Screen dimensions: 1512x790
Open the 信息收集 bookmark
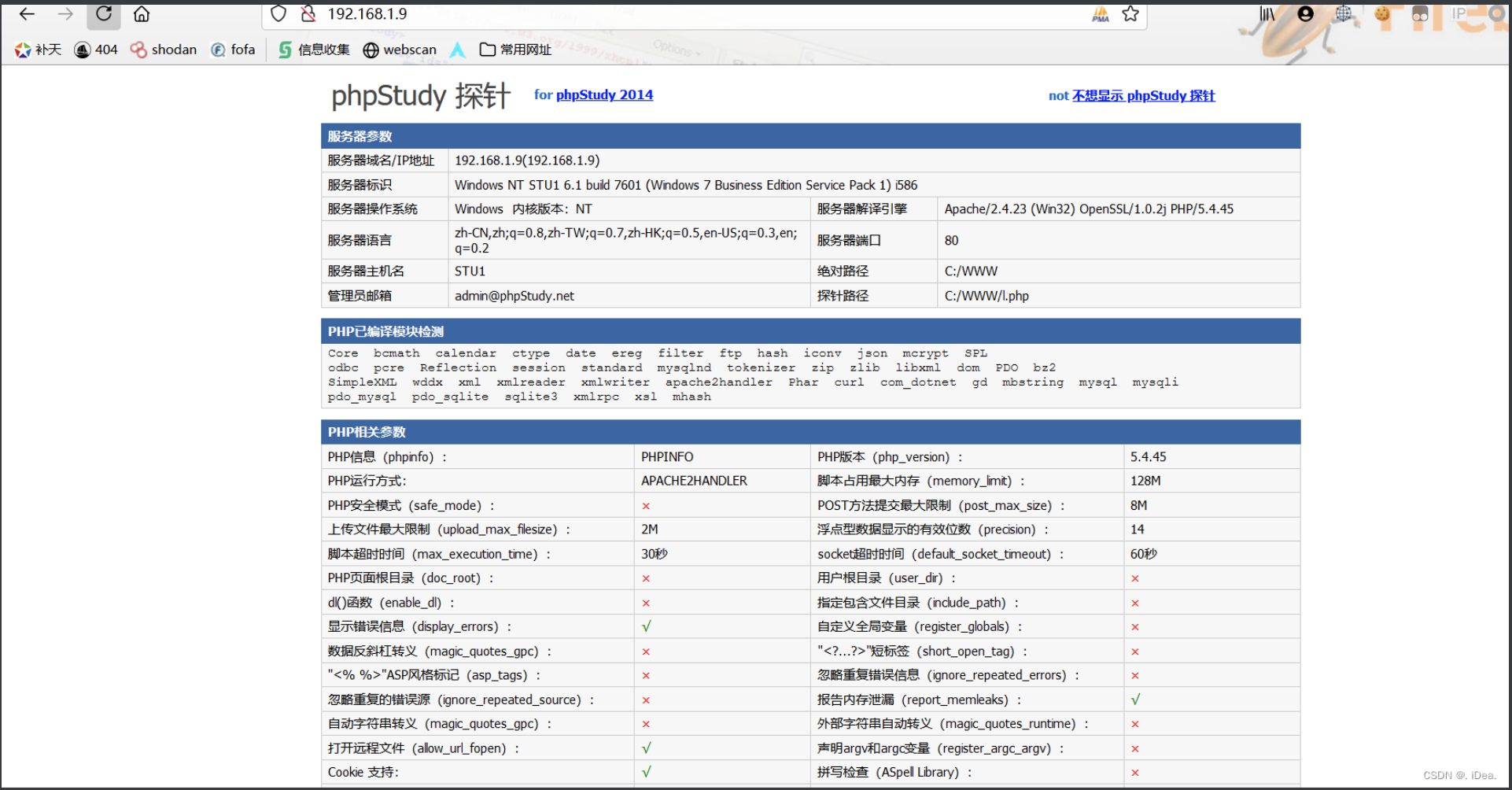pos(315,50)
